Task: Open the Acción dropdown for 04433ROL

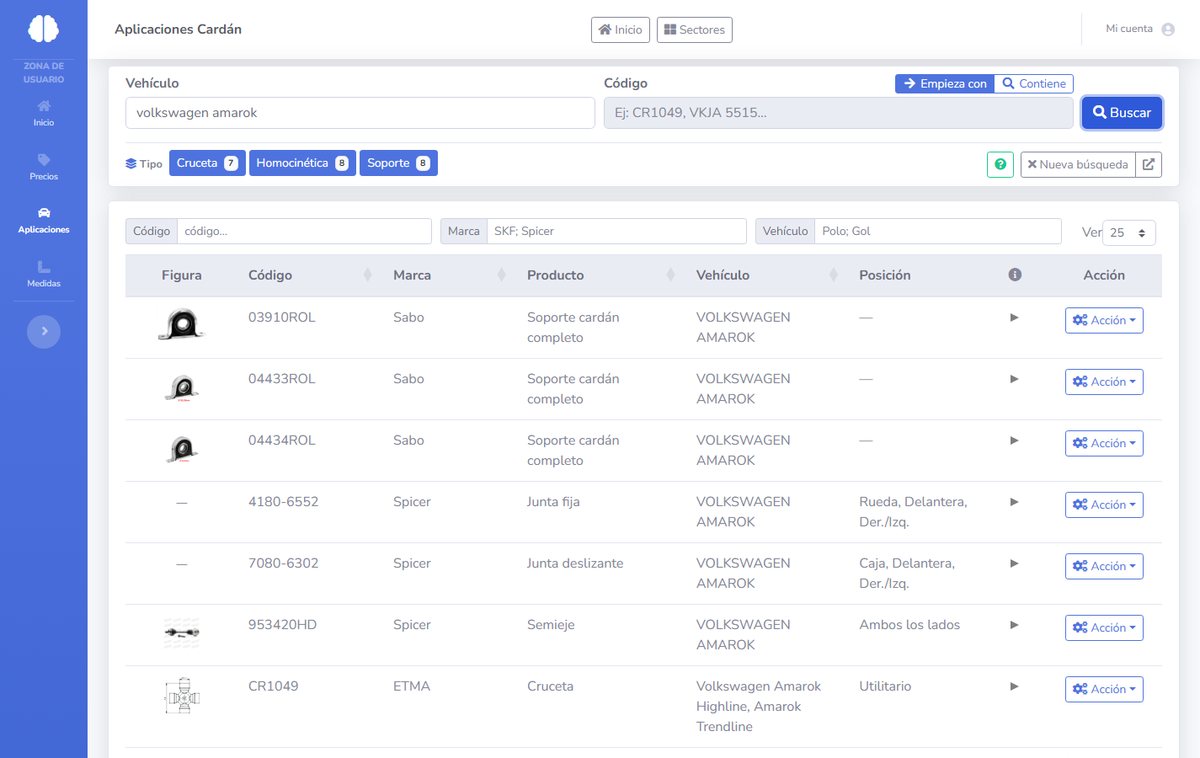Action: click(1104, 382)
